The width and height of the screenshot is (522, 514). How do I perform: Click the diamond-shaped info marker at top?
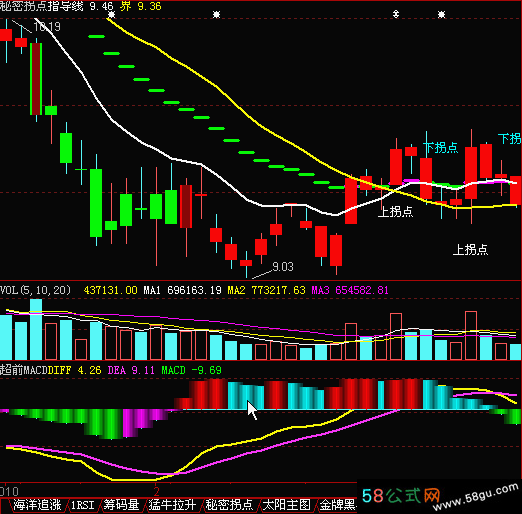396,14
